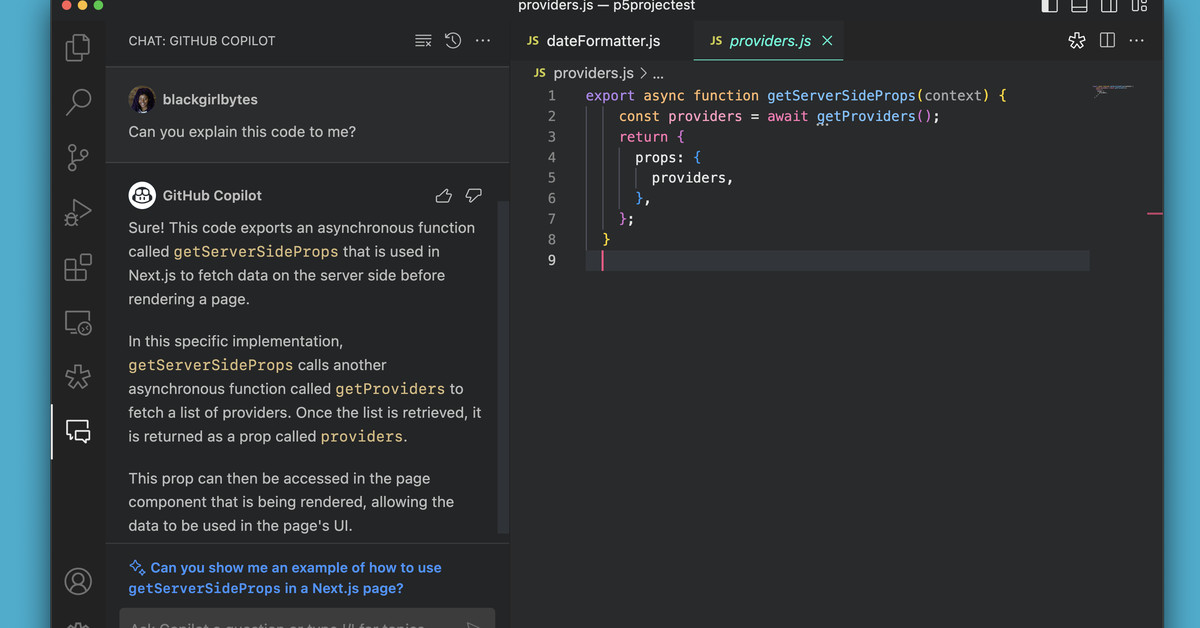Open the Extensions view
The width and height of the screenshot is (1200, 628).
[78, 267]
